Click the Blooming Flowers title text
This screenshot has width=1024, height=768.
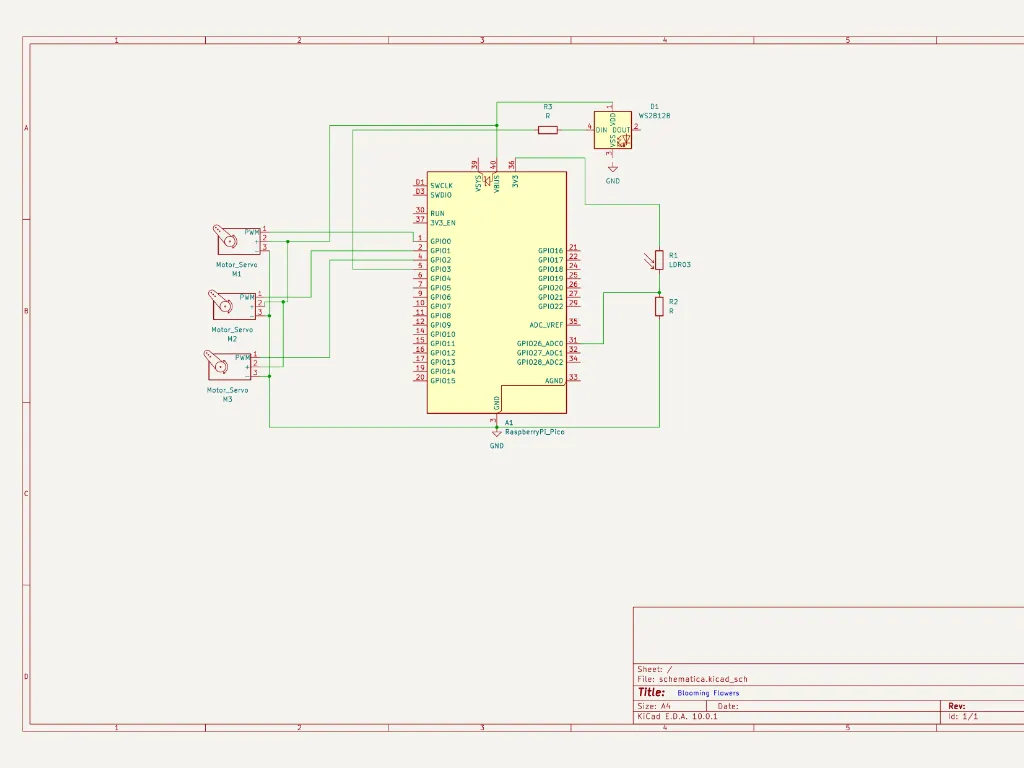[x=708, y=692]
